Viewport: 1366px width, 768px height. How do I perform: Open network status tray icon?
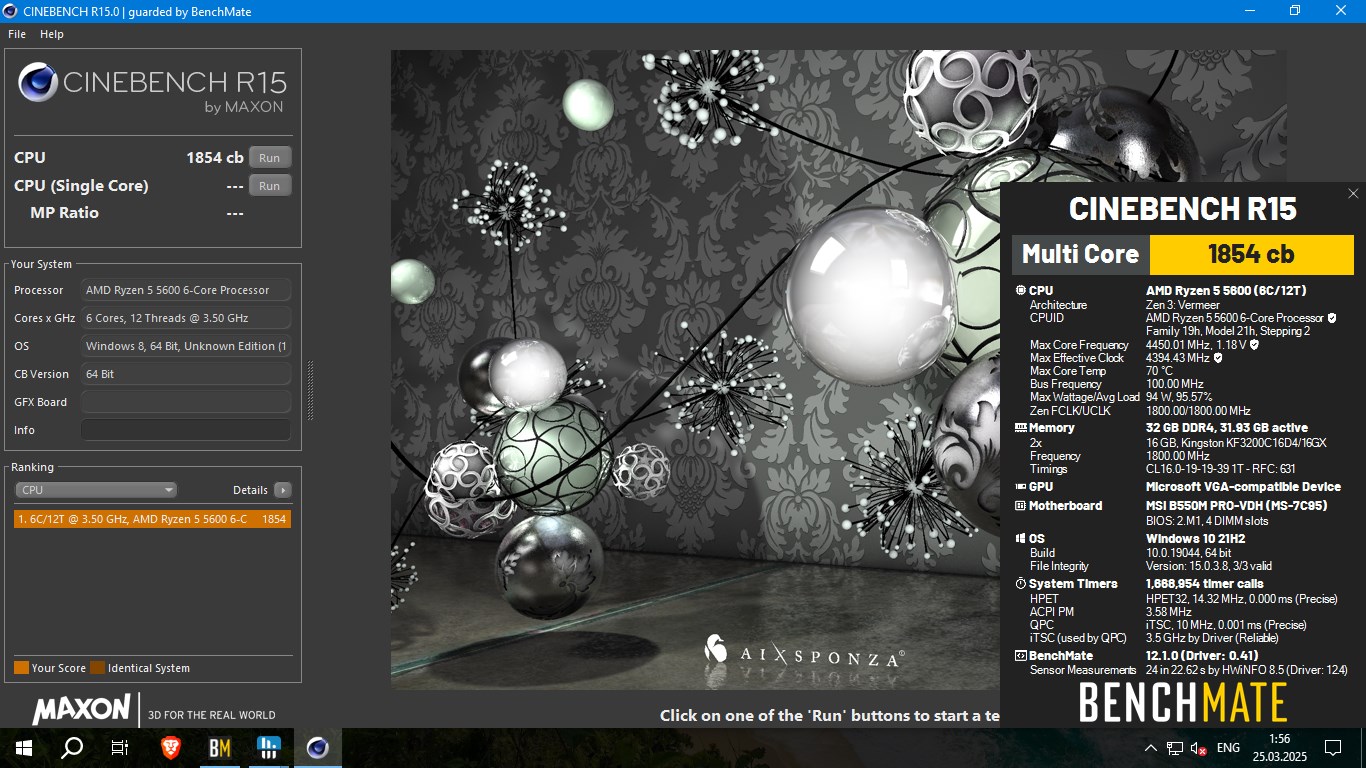[1175, 748]
